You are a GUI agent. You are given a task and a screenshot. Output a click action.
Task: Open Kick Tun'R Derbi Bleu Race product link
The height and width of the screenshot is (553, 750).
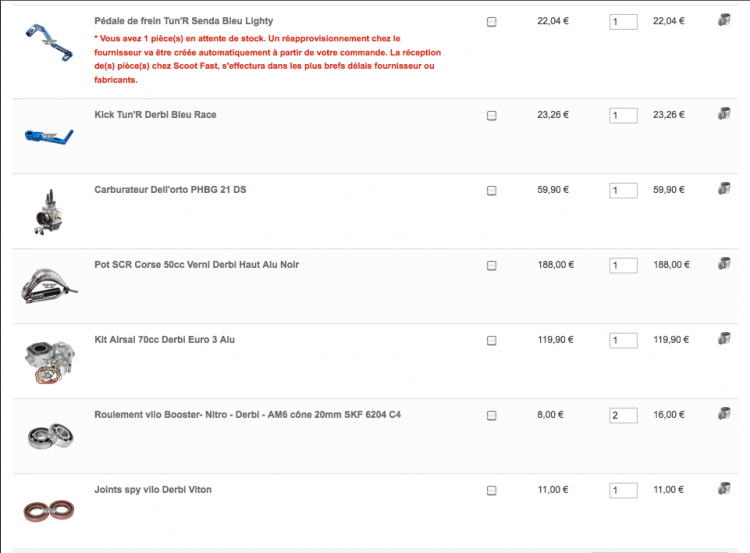155,115
